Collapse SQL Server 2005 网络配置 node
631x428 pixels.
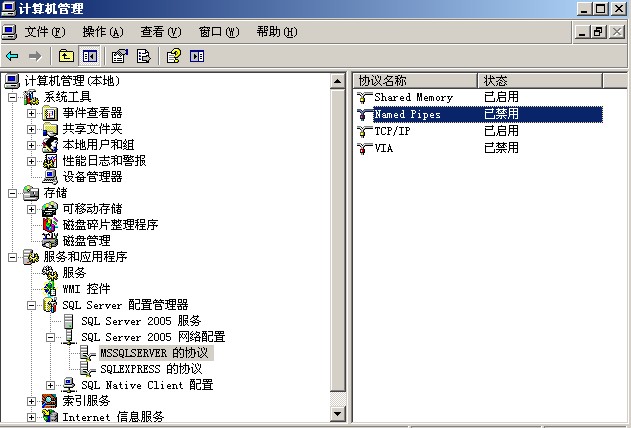coord(50,337)
